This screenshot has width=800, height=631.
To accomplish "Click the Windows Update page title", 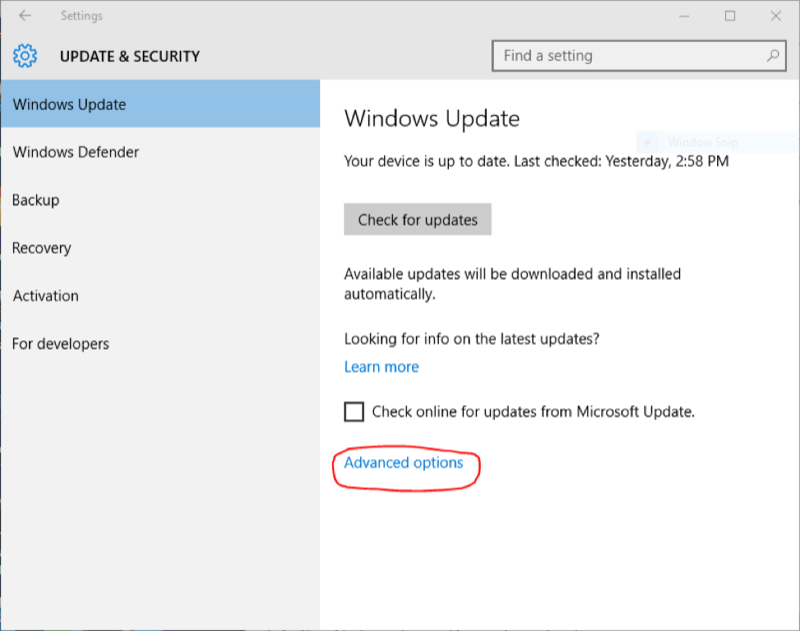I will [x=432, y=118].
